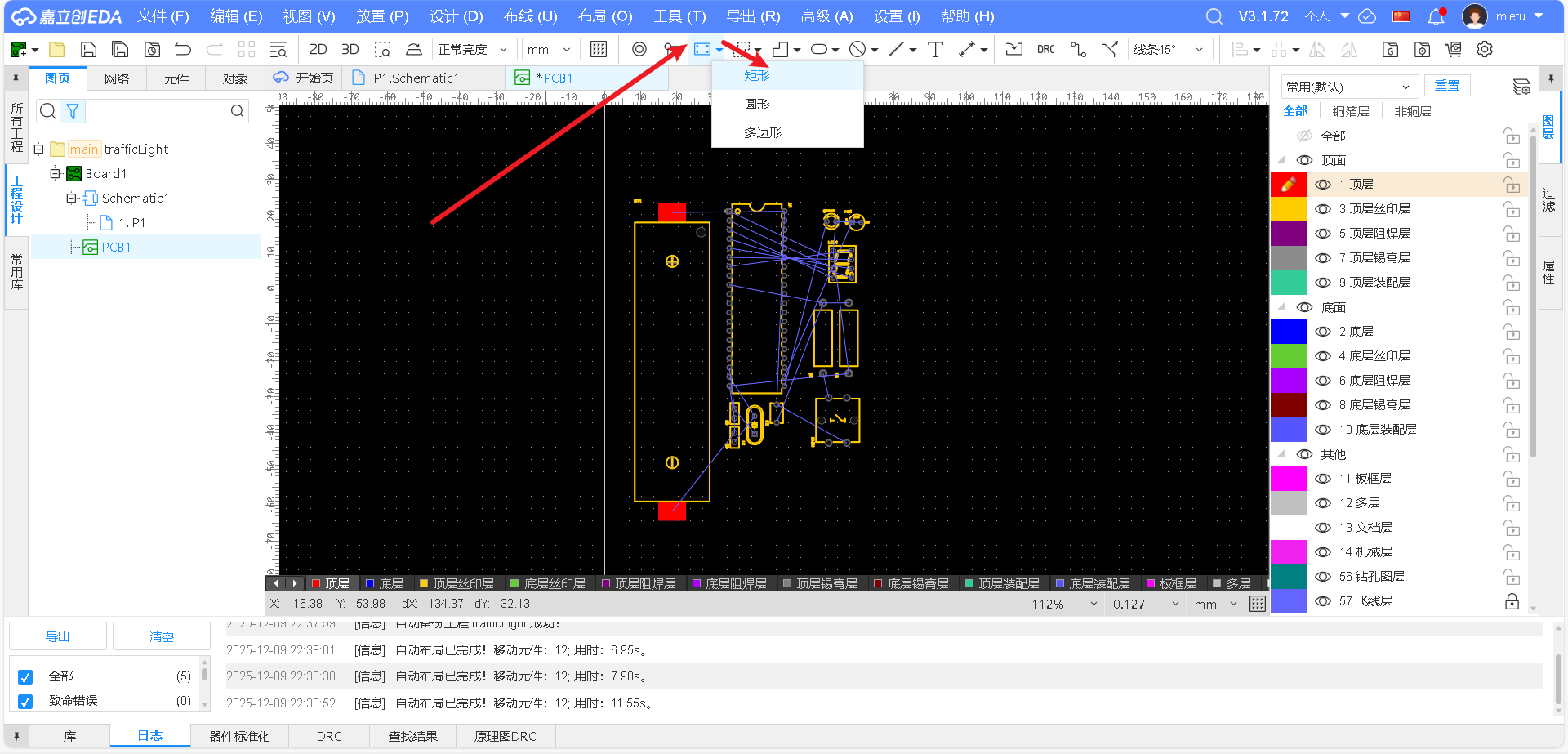Click the blue 2 底层 color swatch
Screen dimensions: 1568x754
(x=1289, y=332)
